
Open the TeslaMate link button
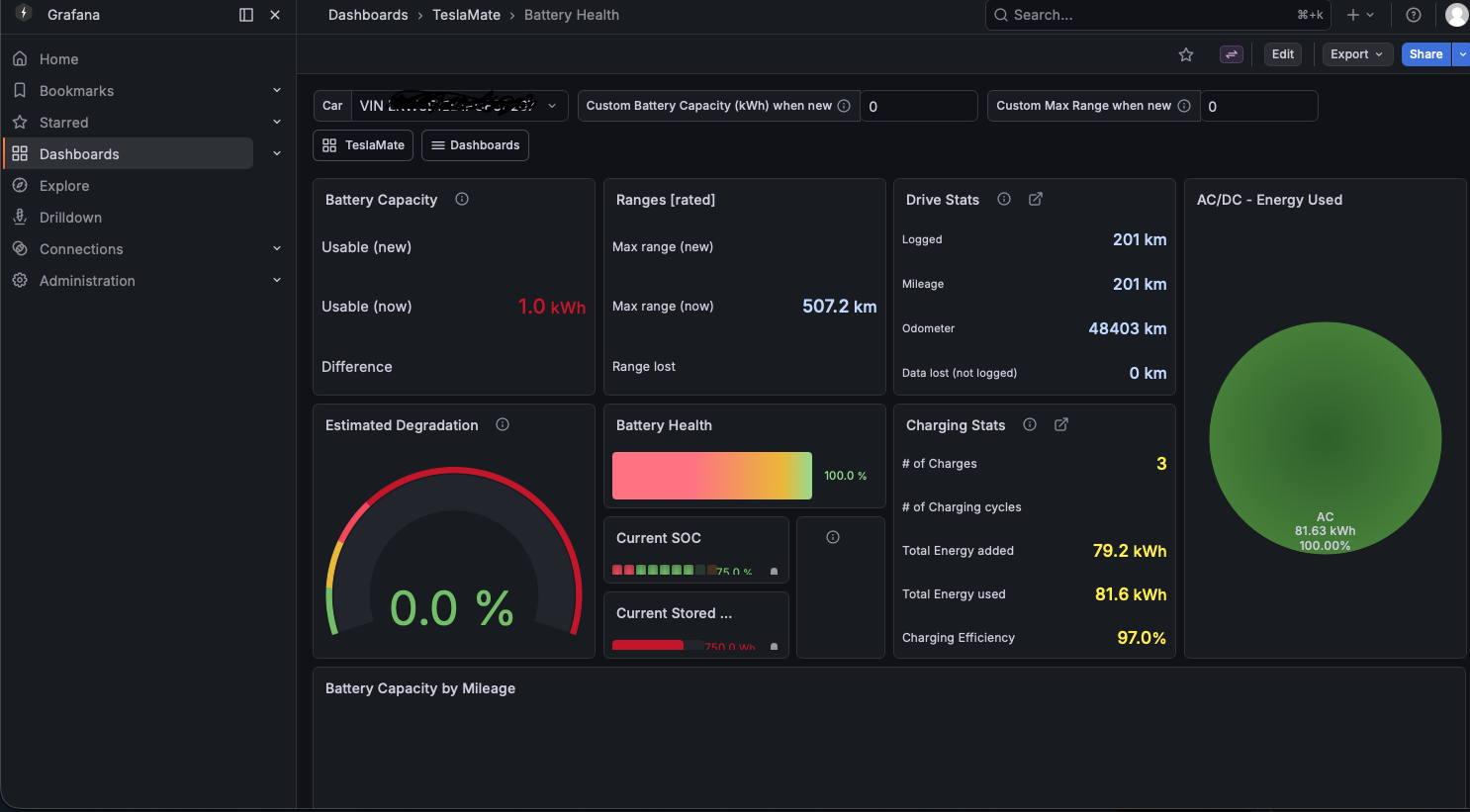coord(363,145)
